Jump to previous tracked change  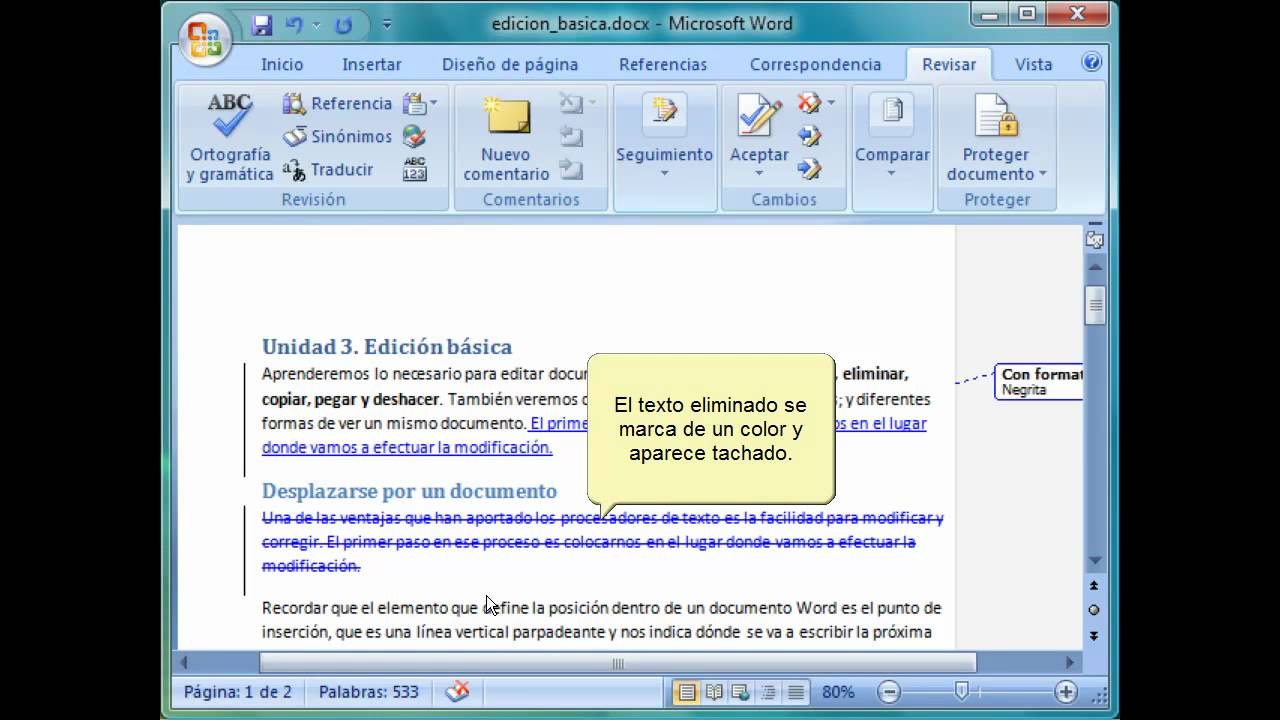[810, 136]
